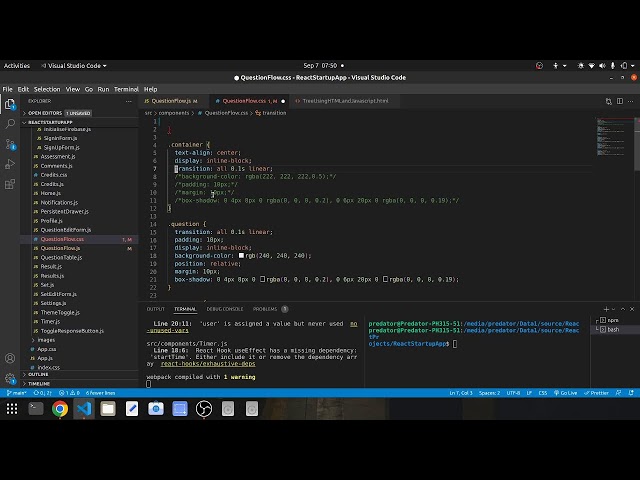Screen dimensions: 640x480
Task: Maximize the terminal panel with chevron up
Action: point(622,309)
